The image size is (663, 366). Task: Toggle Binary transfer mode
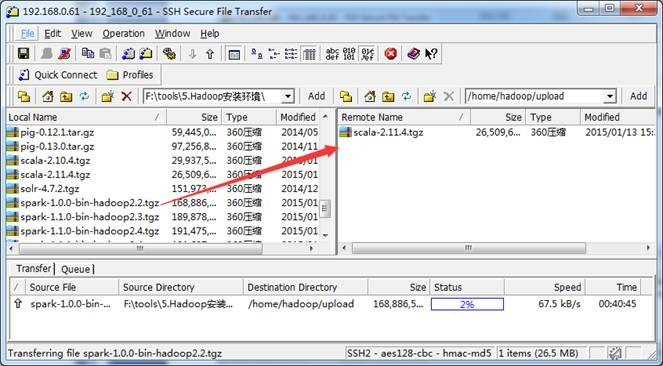tap(349, 54)
